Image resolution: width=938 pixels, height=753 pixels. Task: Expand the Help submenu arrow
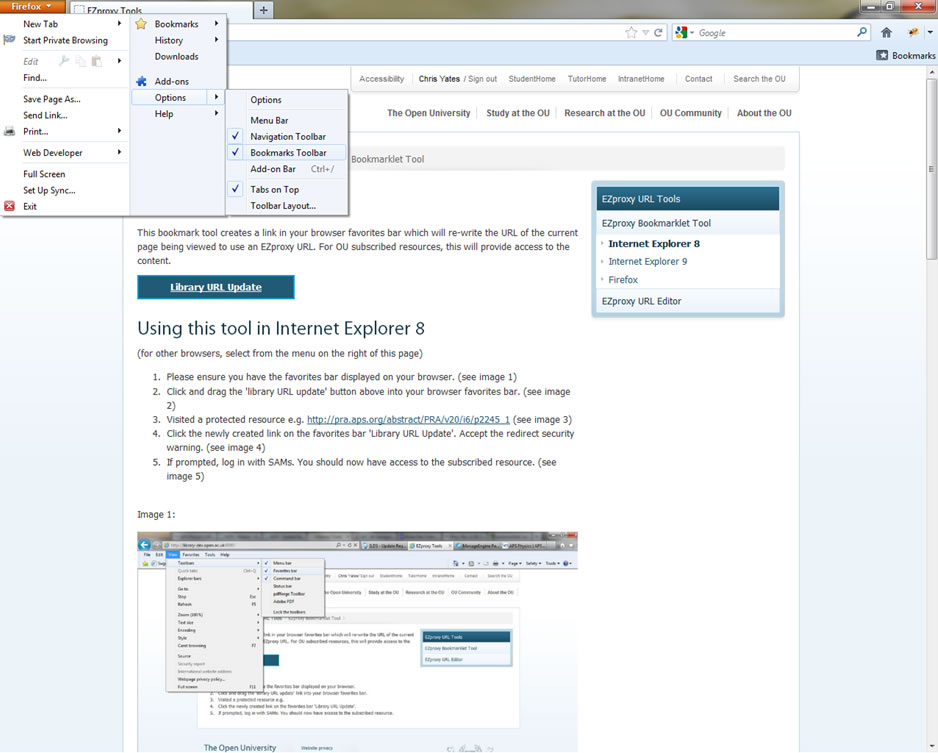(x=217, y=114)
